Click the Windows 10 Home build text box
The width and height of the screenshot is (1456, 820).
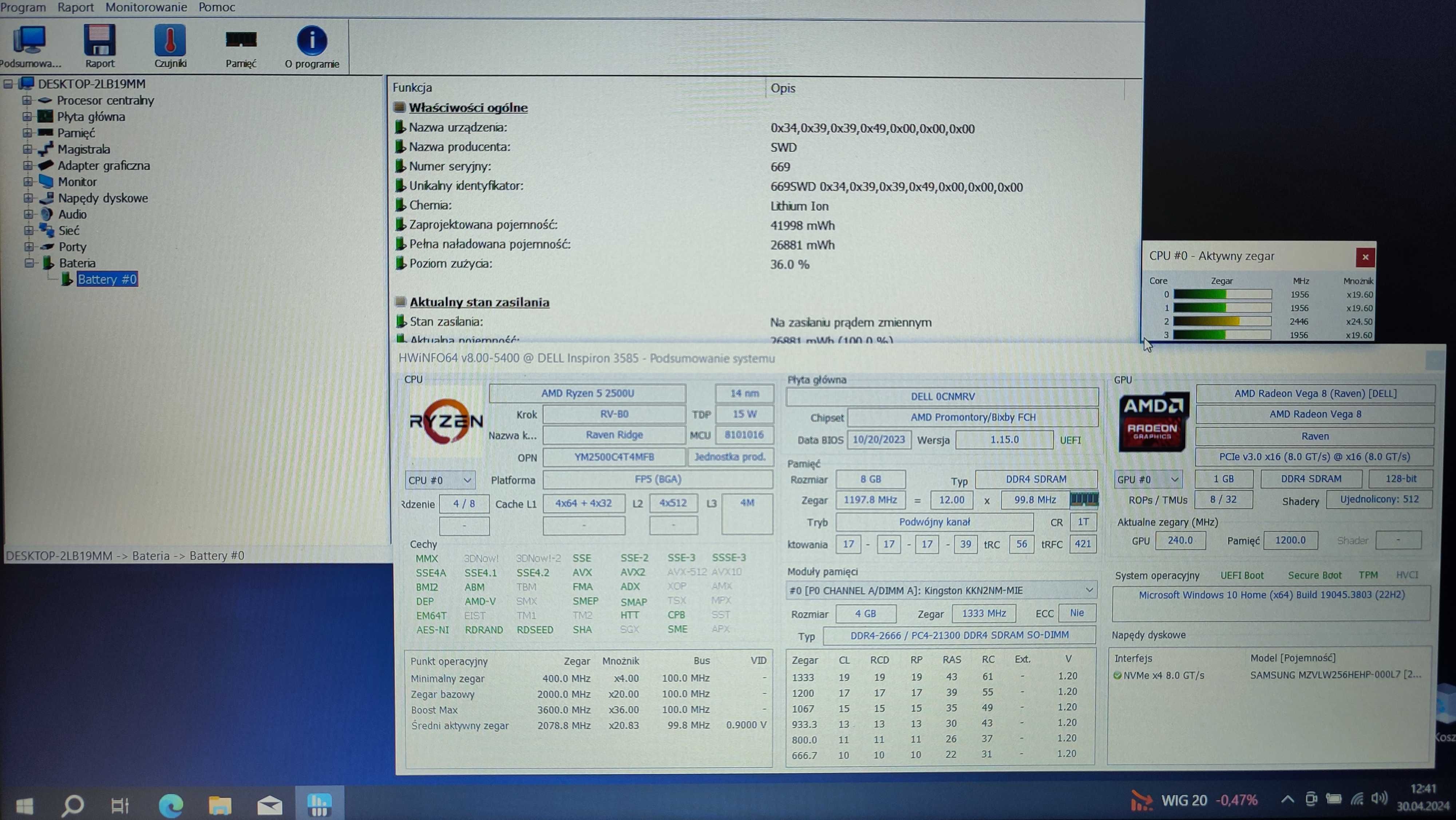point(1271,603)
